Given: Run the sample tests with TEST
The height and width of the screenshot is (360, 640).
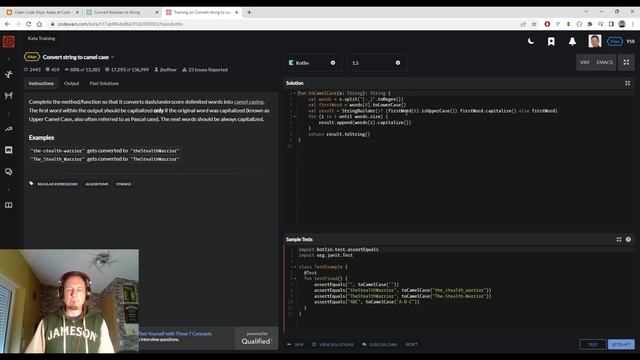Looking at the screenshot, I should tap(593, 344).
